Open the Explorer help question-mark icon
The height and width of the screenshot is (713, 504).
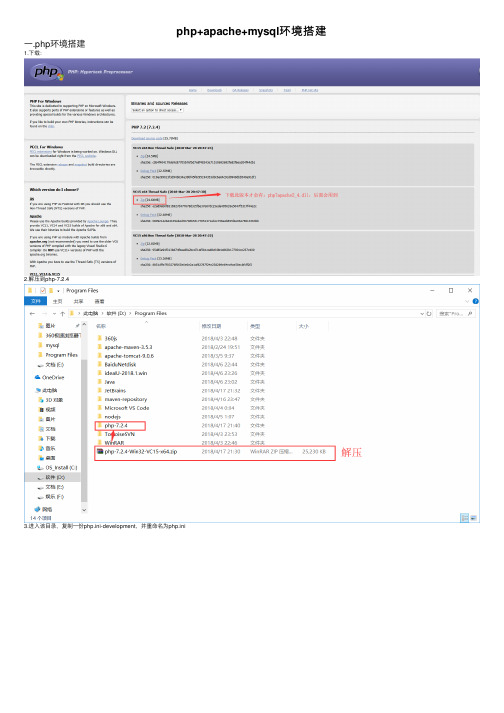point(475,301)
